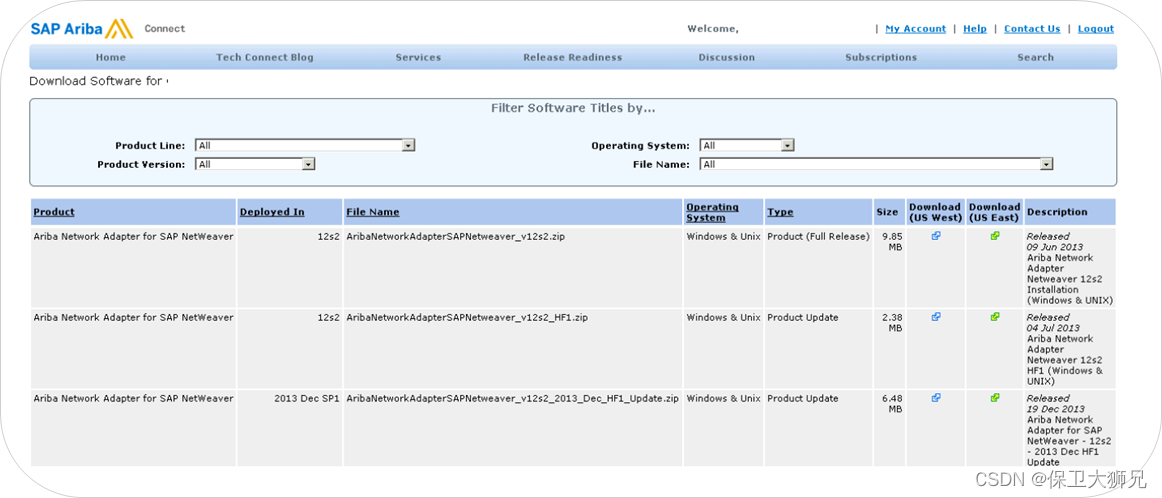Download v12s2.zip full release from US West
Viewport: 1162px width, 498px height.
point(936,236)
